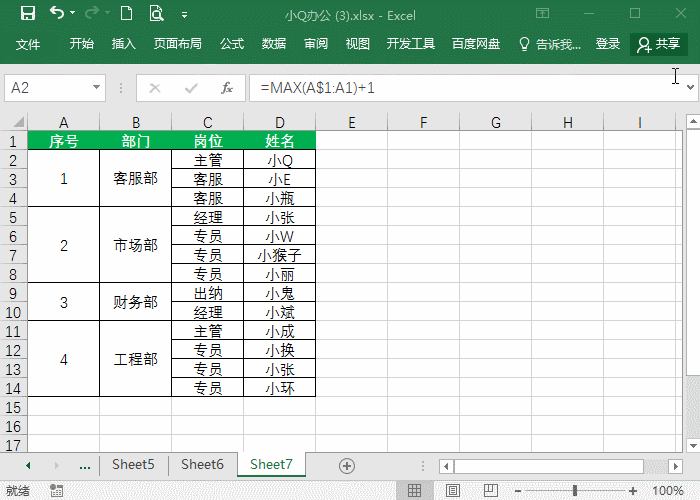Viewport: 700px width, 500px height.
Task: Click the macro recording icon in status bar
Action: click(x=56, y=491)
